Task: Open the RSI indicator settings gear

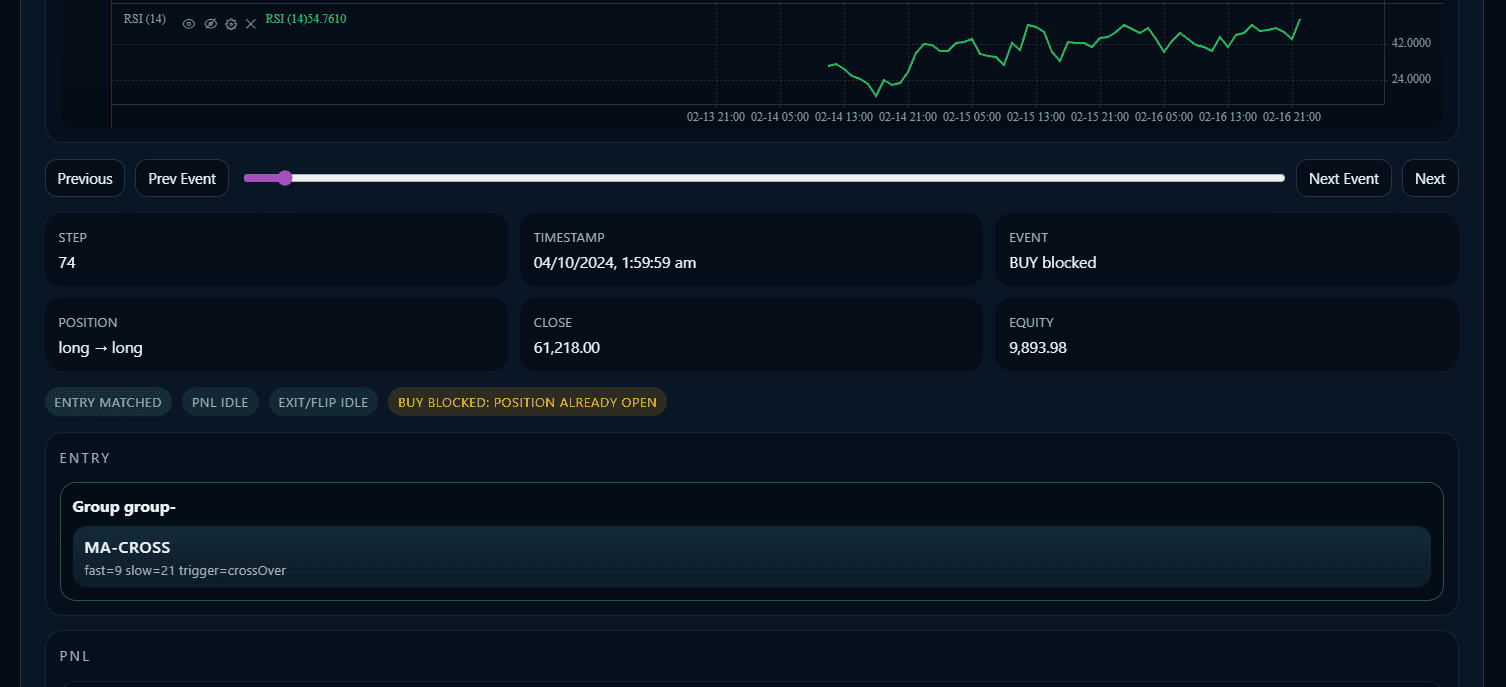Action: pyautogui.click(x=230, y=24)
